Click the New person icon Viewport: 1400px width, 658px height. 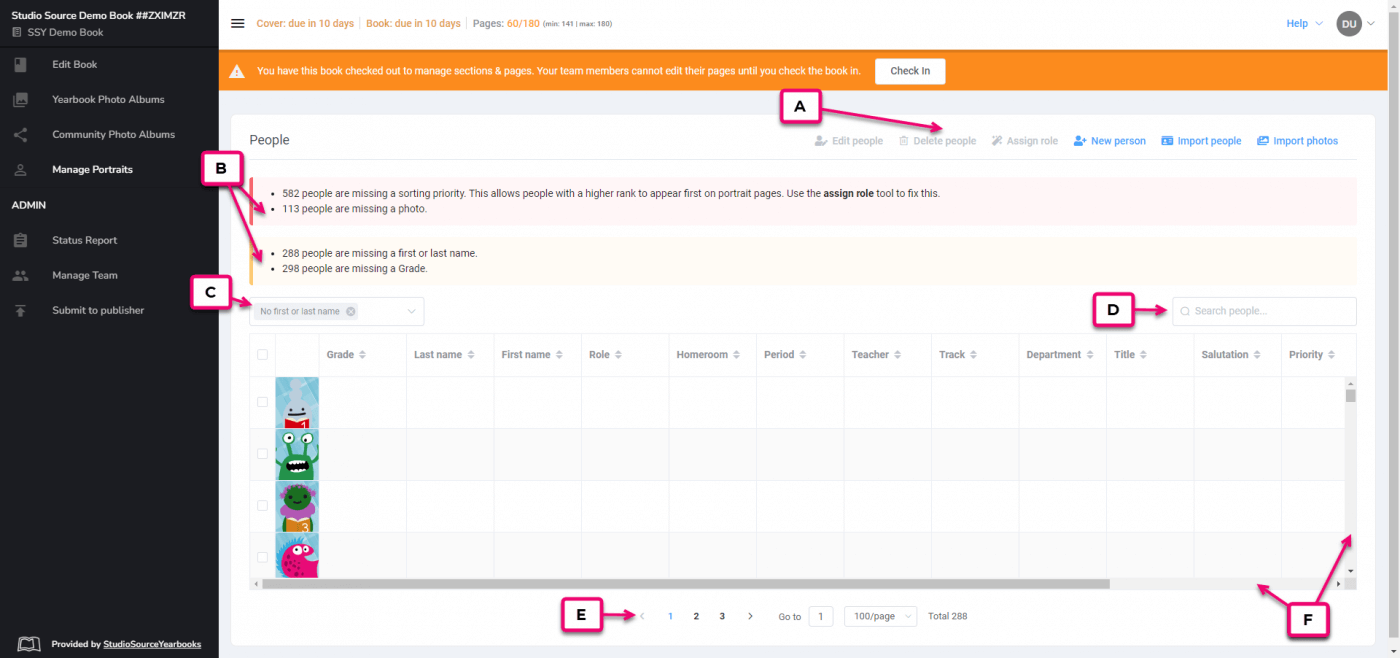[1080, 141]
